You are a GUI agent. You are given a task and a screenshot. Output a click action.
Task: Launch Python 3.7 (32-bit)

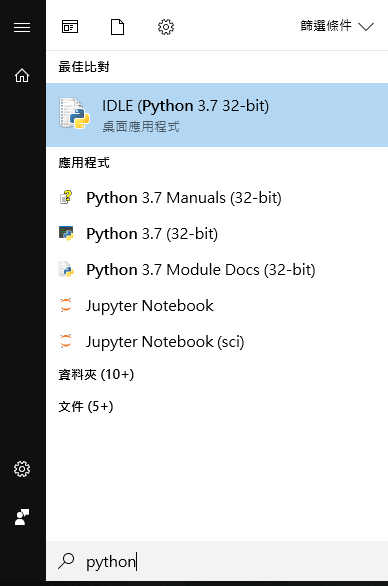217,234
